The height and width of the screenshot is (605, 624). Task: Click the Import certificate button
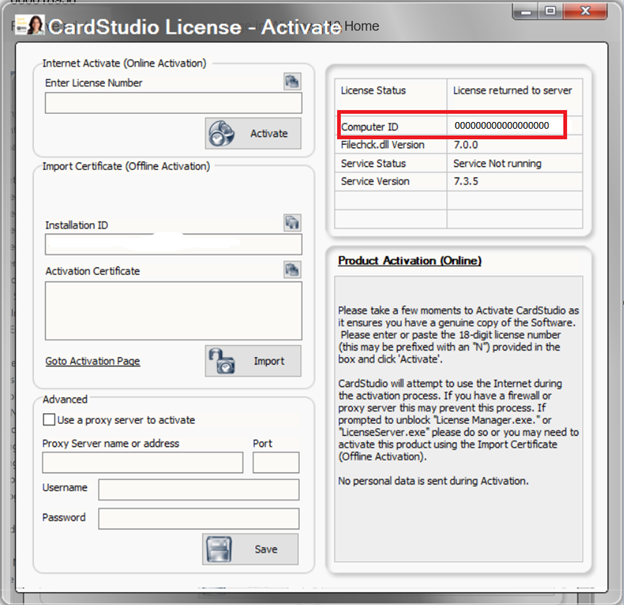pos(253,361)
